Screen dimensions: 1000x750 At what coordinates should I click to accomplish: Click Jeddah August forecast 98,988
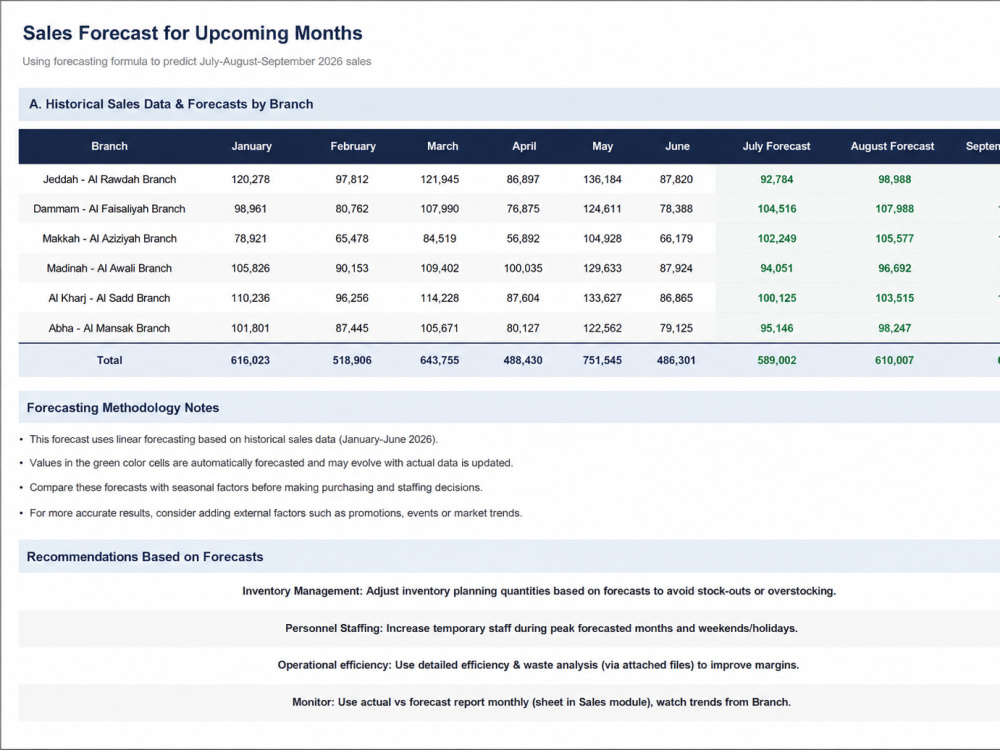[895, 179]
